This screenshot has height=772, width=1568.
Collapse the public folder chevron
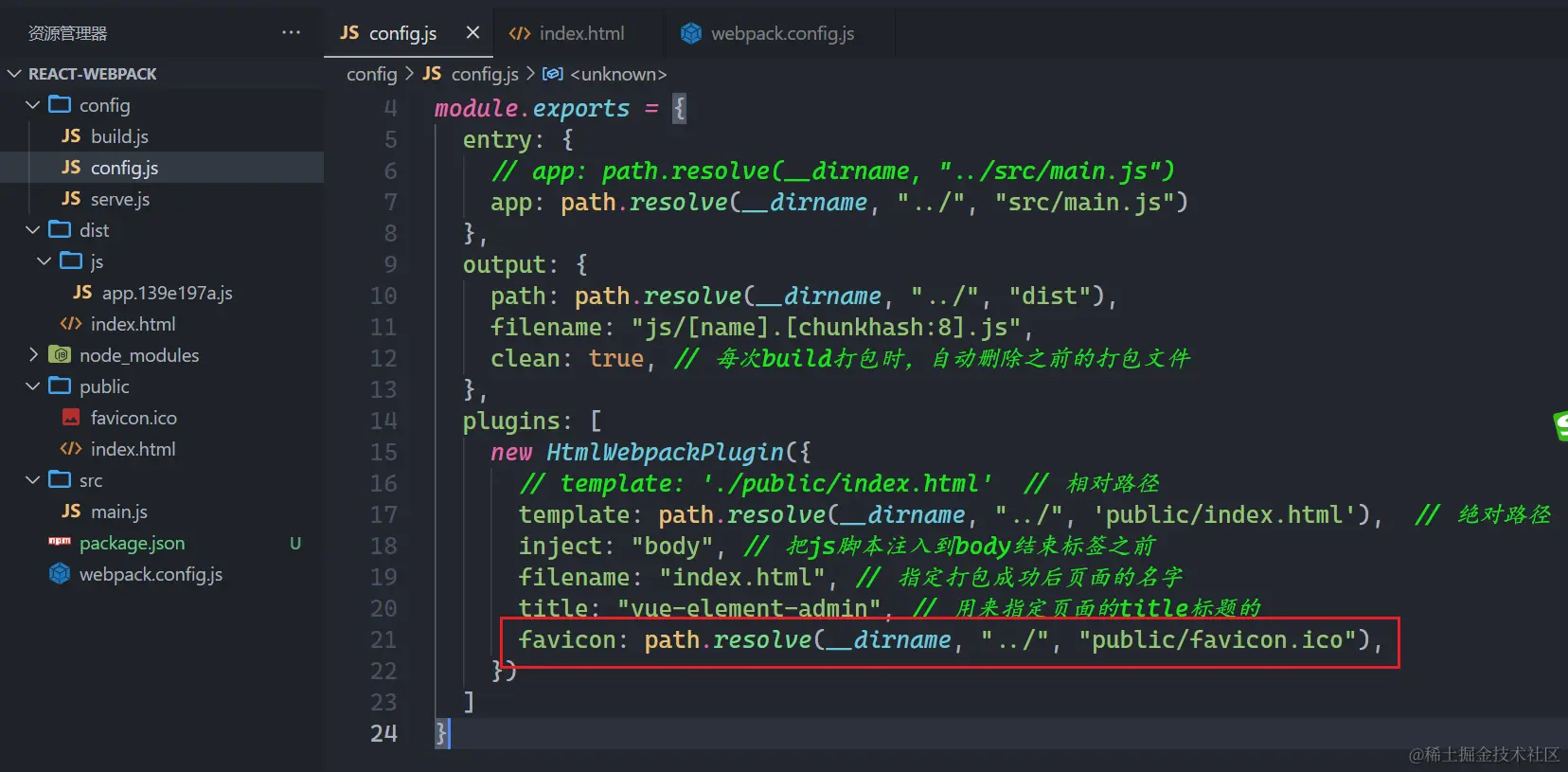tap(33, 386)
